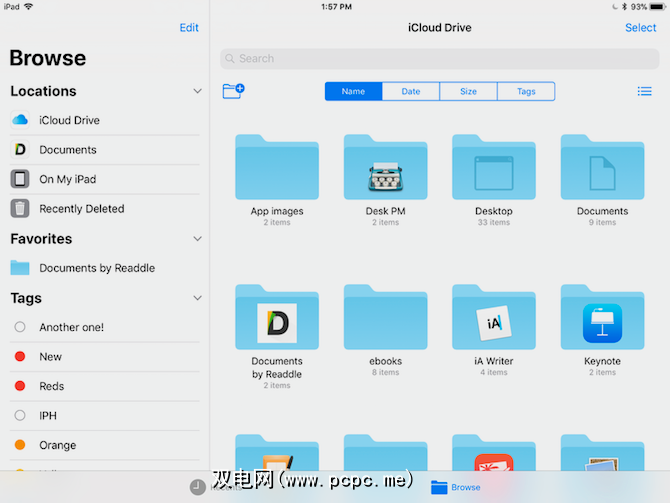
Task: Tap the Search field
Action: click(440, 59)
